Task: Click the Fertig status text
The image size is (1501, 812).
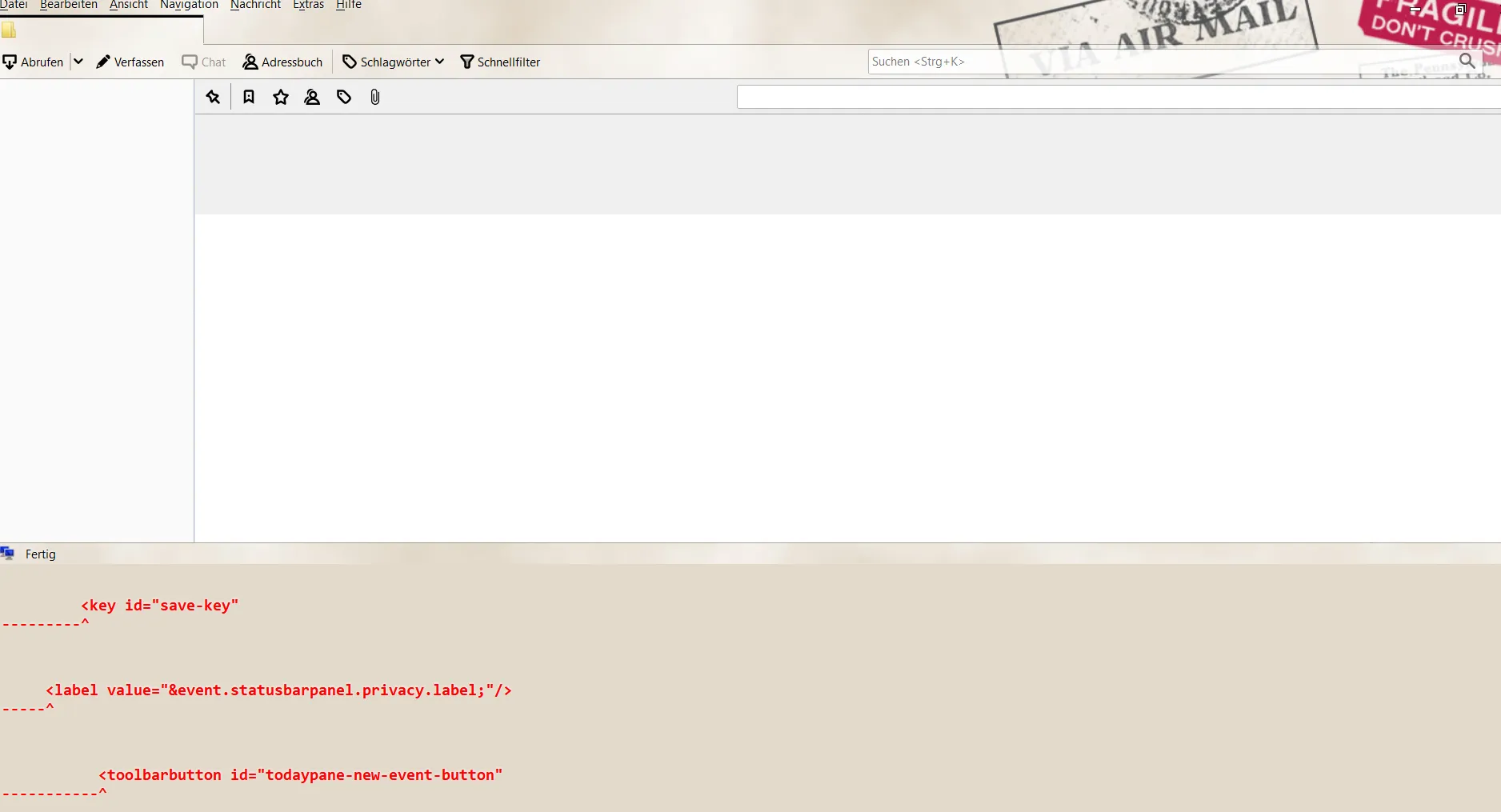Action: (x=41, y=554)
